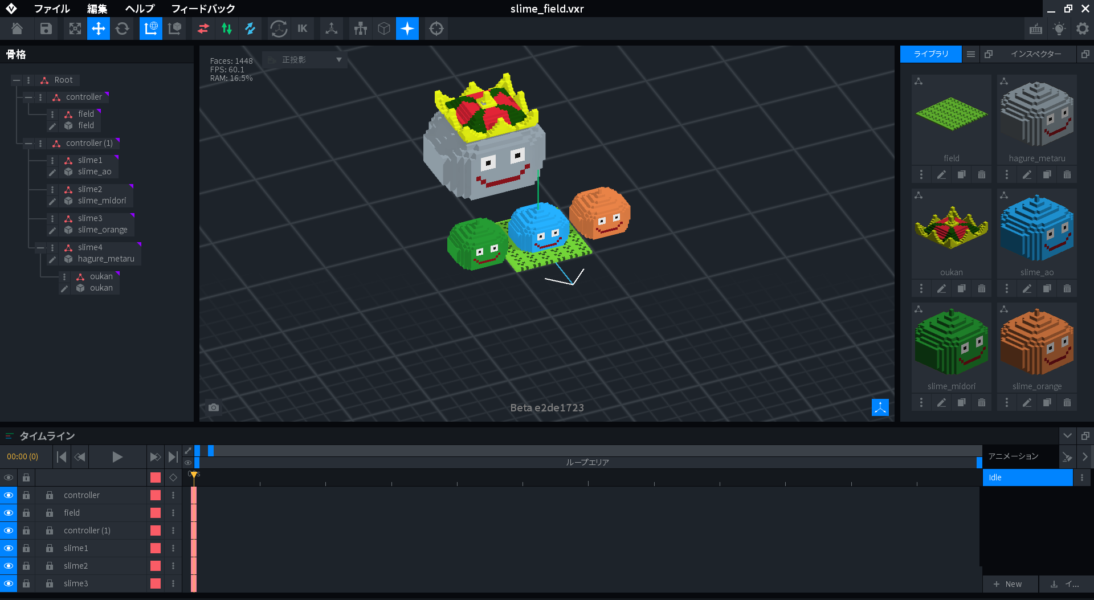Screen dimensions: 1094x600
Task: Click the lightbulb lighting icon
Action: (1059, 29)
